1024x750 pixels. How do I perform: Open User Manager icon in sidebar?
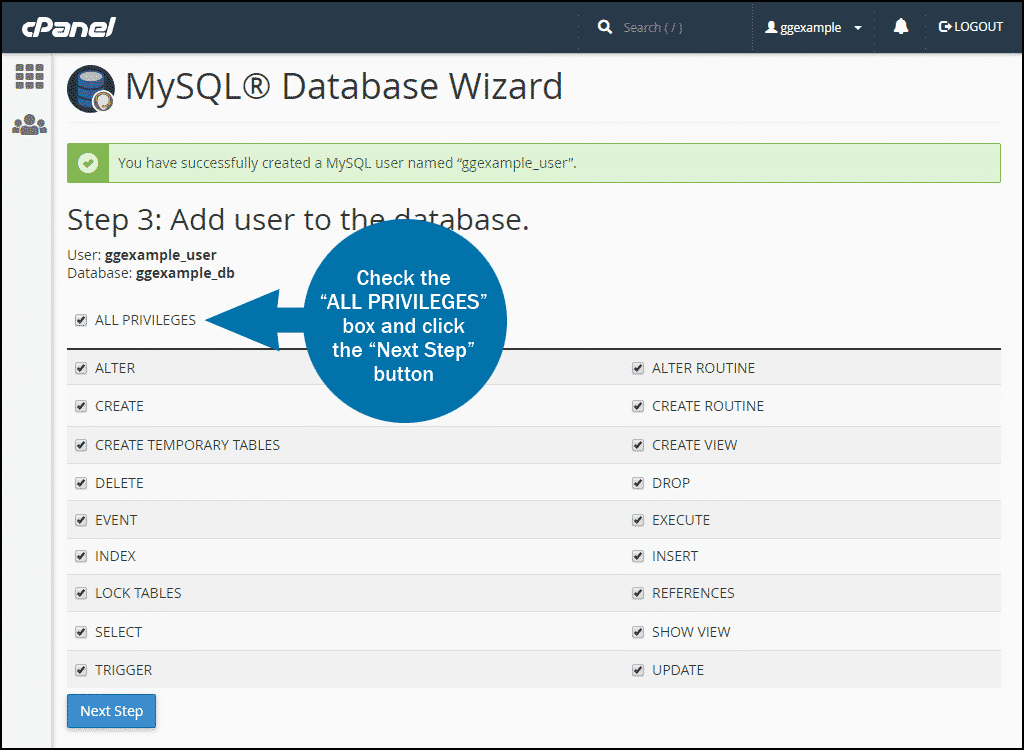[29, 124]
